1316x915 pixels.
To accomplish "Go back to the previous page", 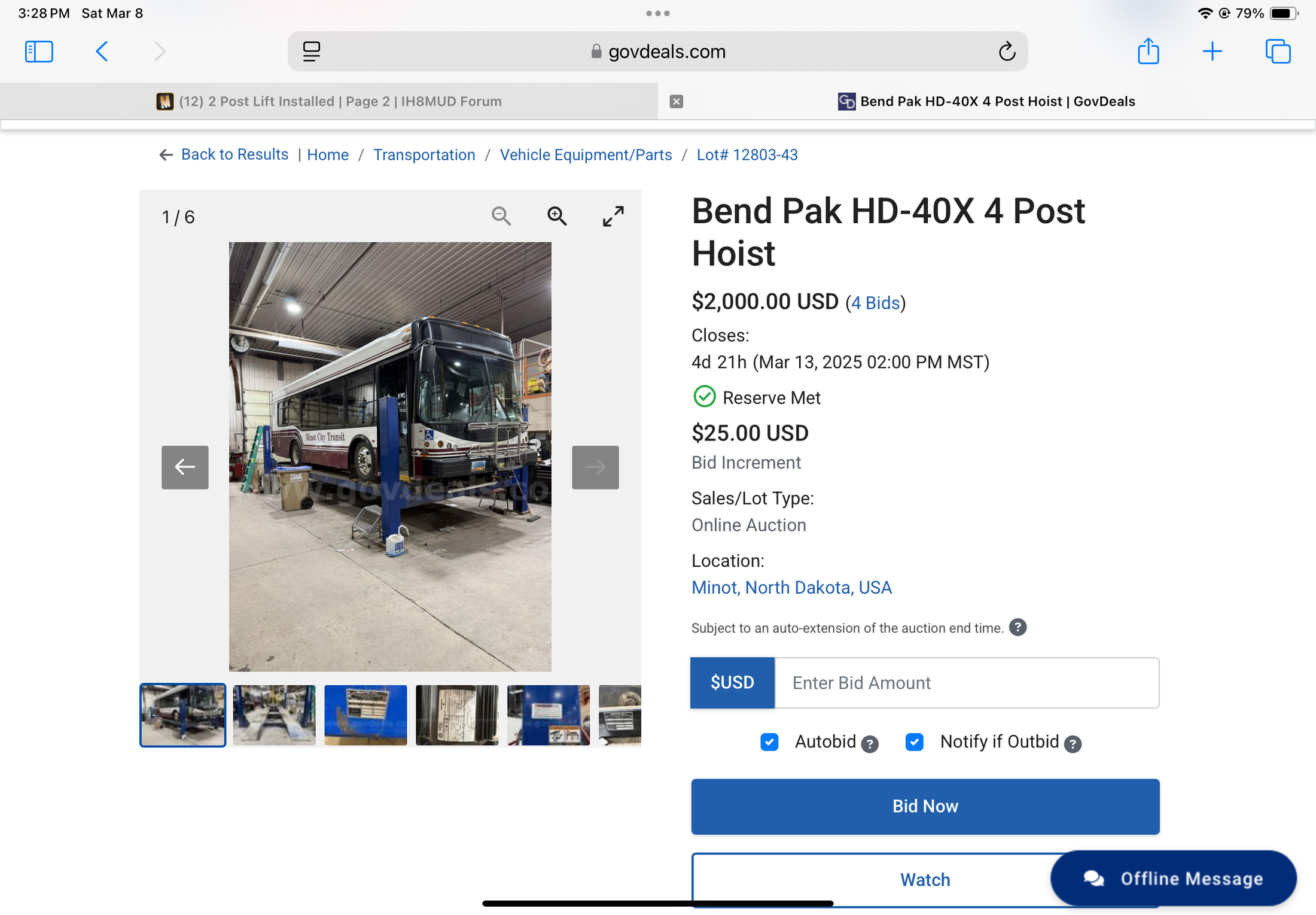I will pyautogui.click(x=102, y=51).
